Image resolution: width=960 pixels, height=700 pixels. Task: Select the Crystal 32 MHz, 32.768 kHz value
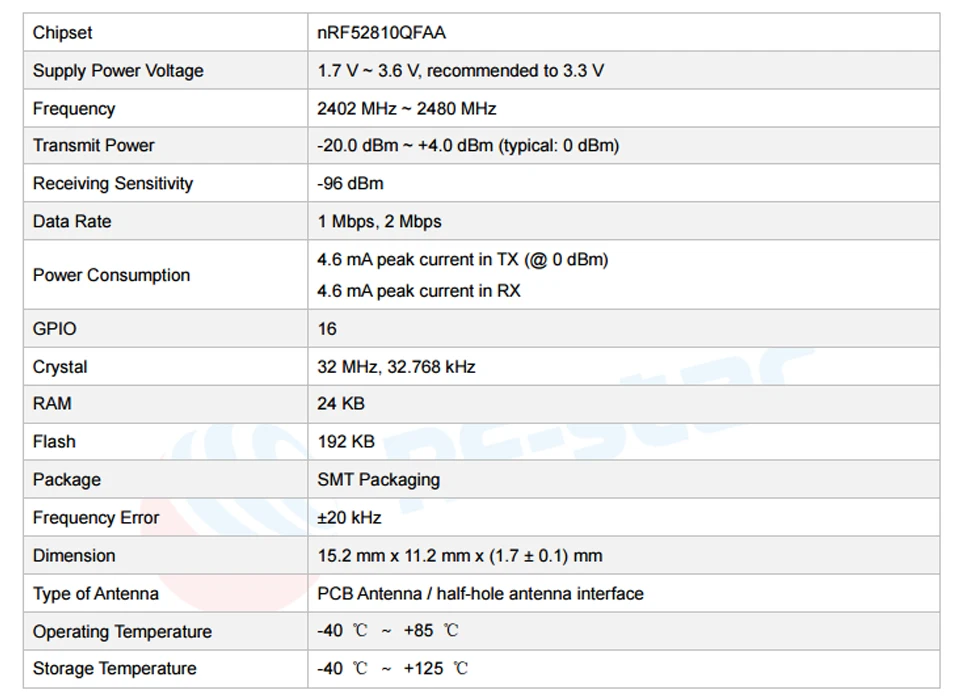click(x=396, y=367)
